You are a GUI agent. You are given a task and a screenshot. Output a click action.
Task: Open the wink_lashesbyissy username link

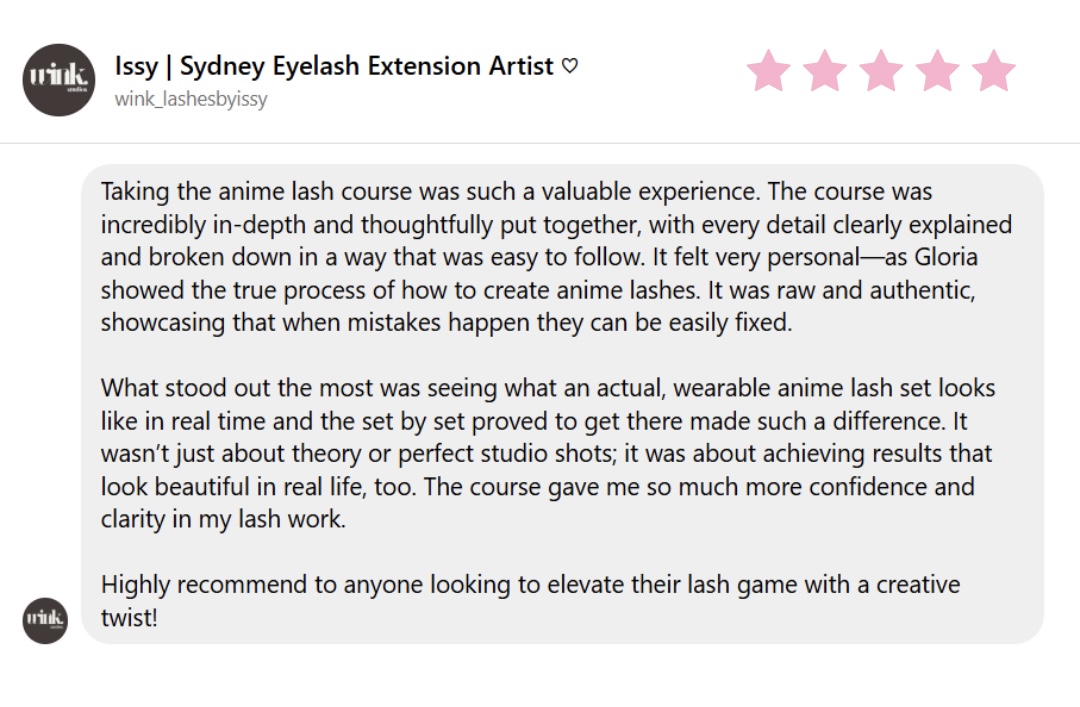click(x=191, y=99)
